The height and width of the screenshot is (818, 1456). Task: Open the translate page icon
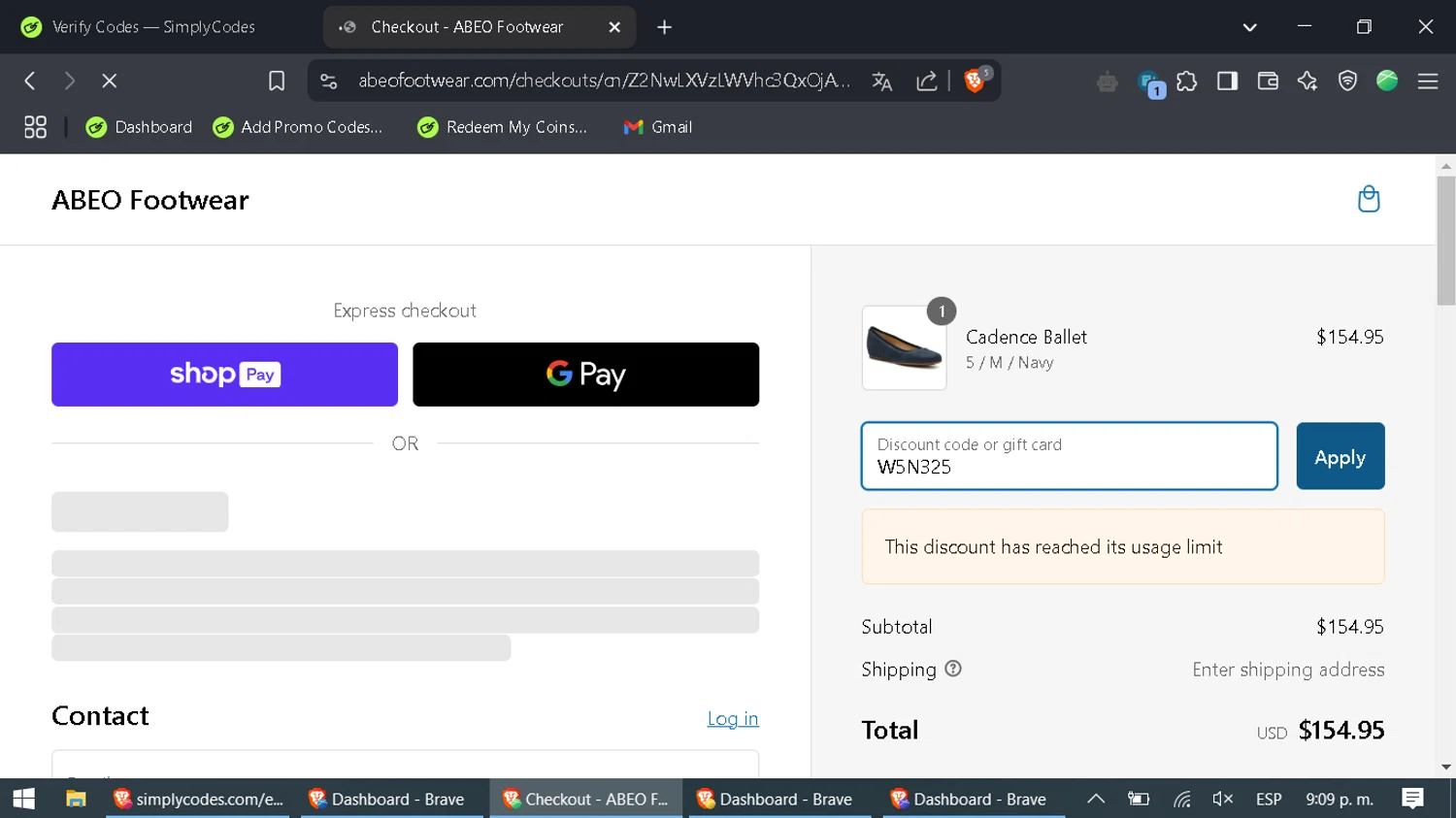[x=881, y=82]
